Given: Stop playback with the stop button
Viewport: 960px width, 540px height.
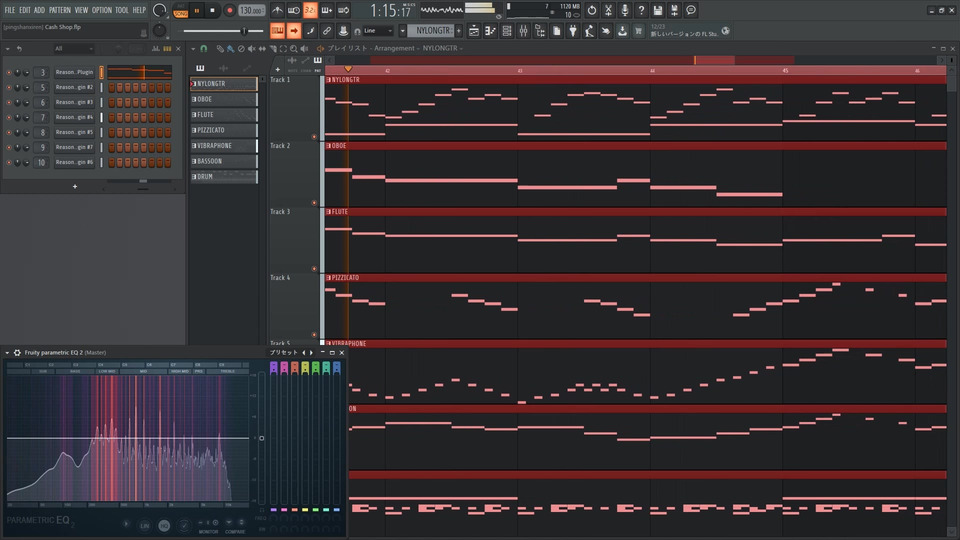Looking at the screenshot, I should [x=212, y=10].
